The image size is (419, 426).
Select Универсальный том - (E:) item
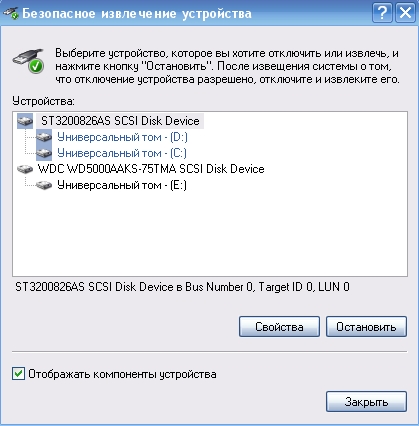122,185
